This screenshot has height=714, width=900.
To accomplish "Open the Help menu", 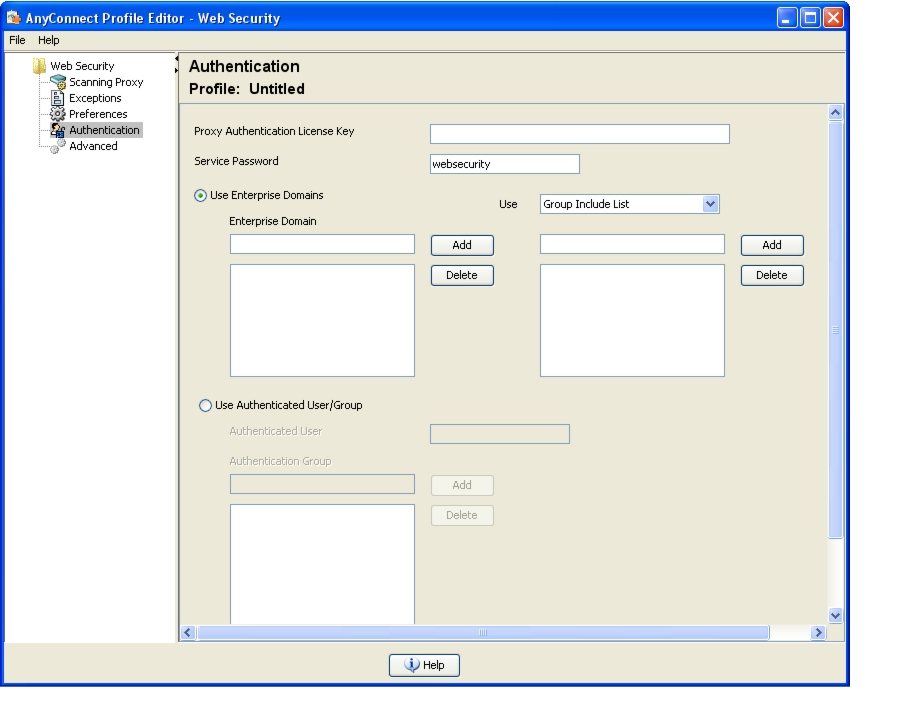I will [49, 40].
